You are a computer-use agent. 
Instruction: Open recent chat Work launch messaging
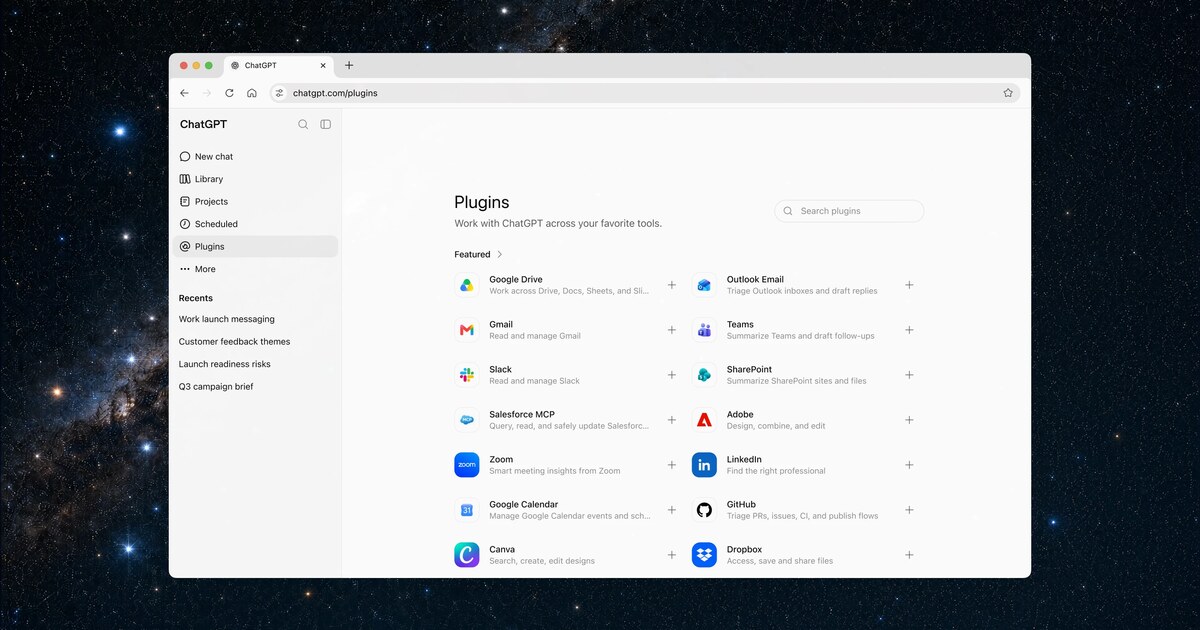point(227,319)
